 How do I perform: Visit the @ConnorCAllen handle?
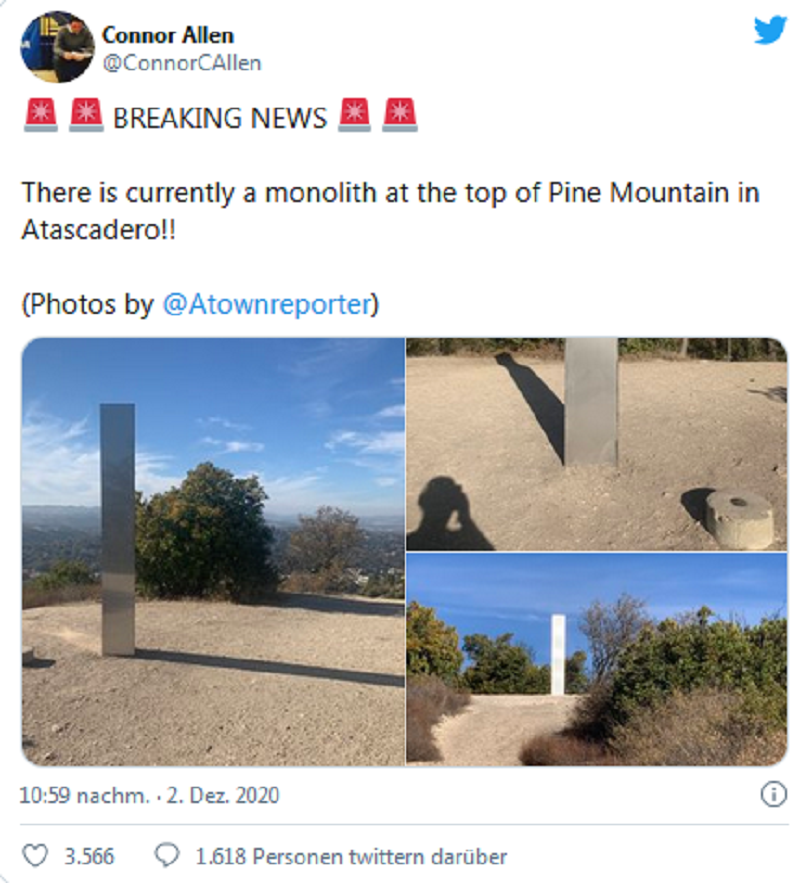181,63
